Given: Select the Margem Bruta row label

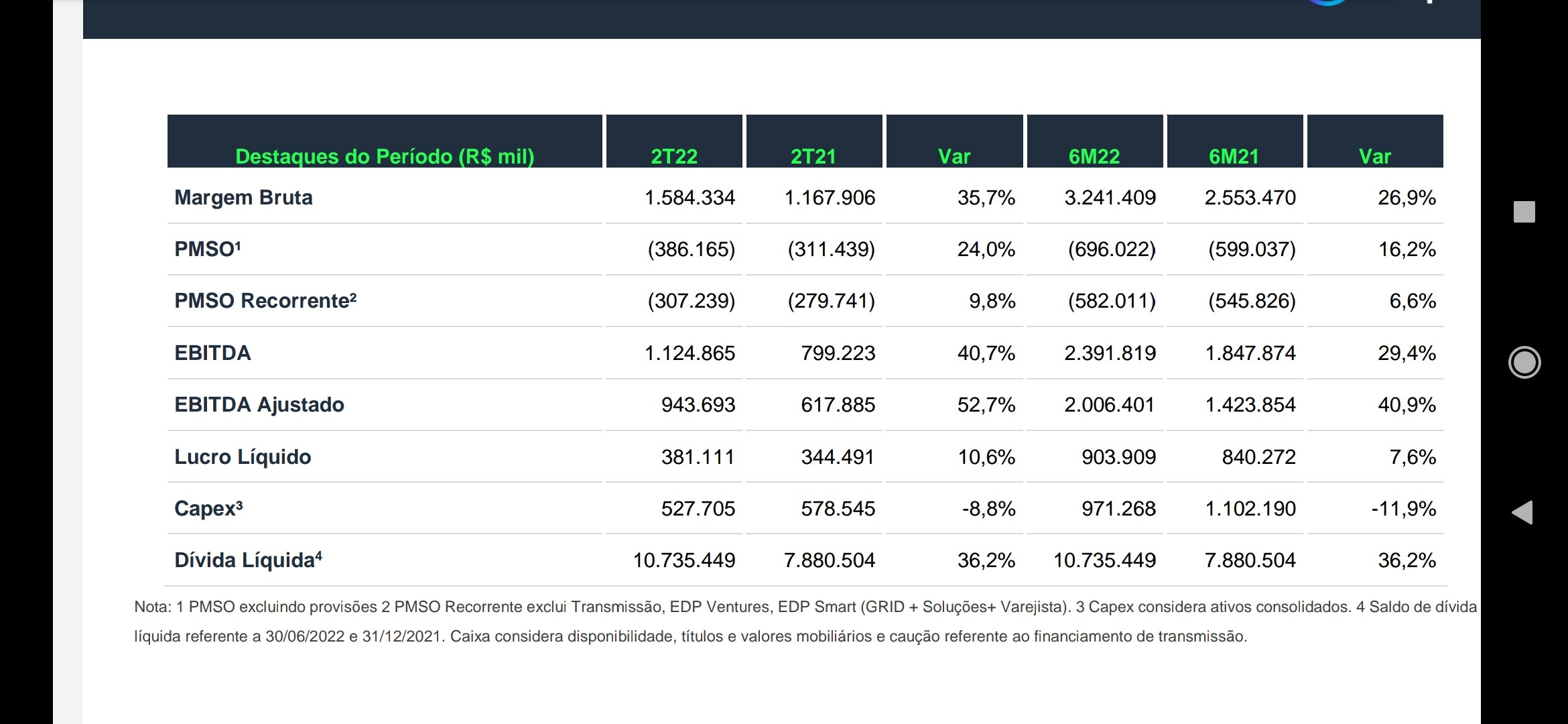Looking at the screenshot, I should point(243,198).
